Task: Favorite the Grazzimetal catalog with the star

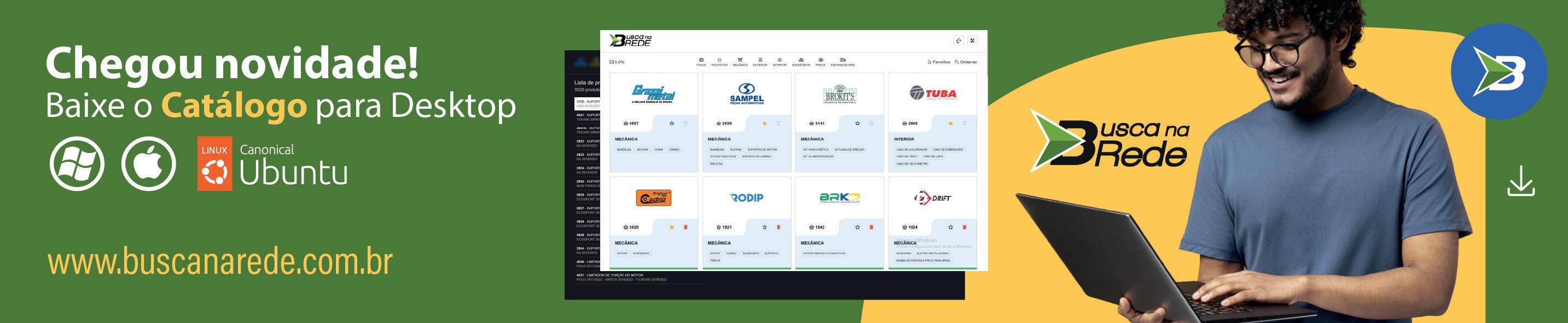Action: [x=671, y=124]
